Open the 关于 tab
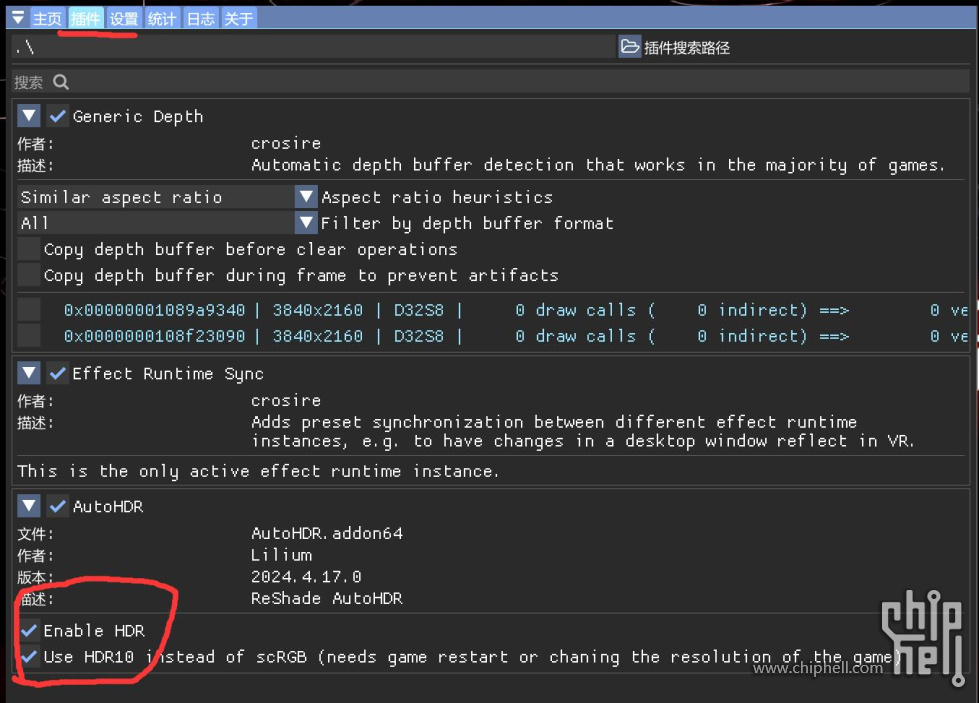 tap(239, 19)
